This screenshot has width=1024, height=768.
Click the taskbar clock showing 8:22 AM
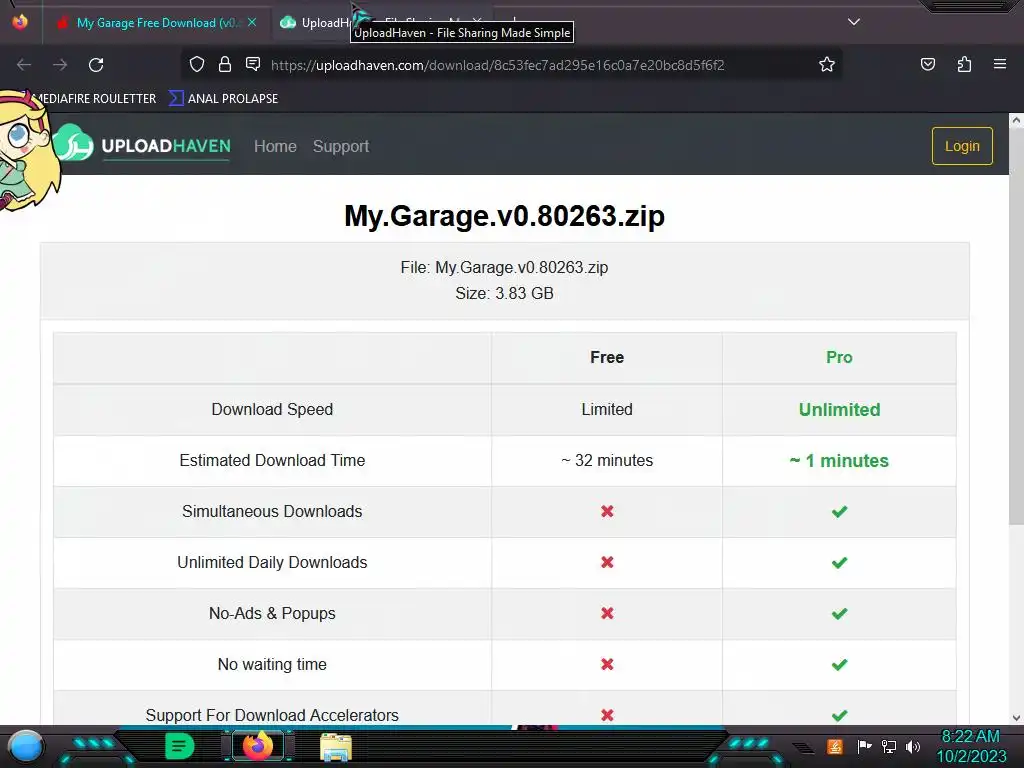click(x=972, y=746)
